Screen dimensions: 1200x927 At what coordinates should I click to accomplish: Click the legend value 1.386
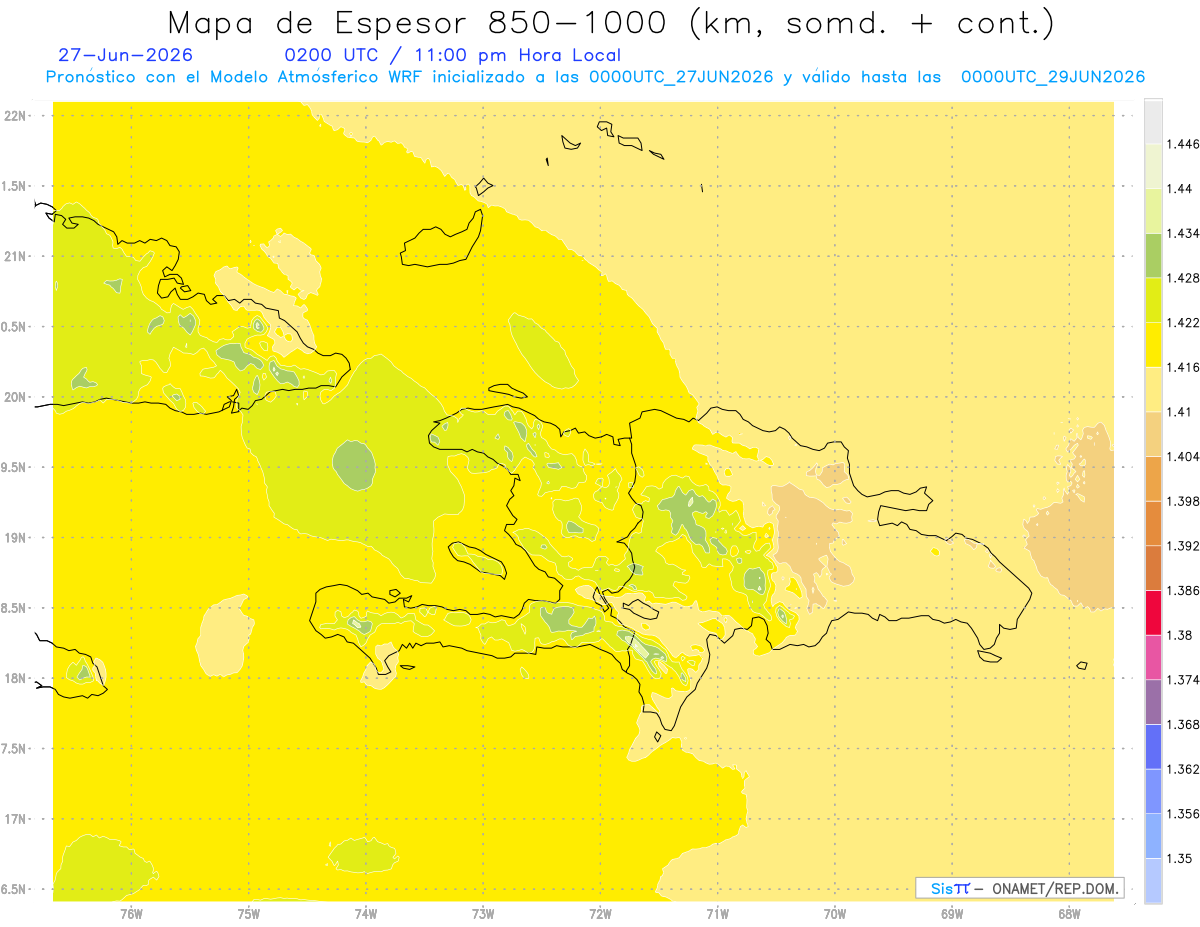pos(1183,591)
